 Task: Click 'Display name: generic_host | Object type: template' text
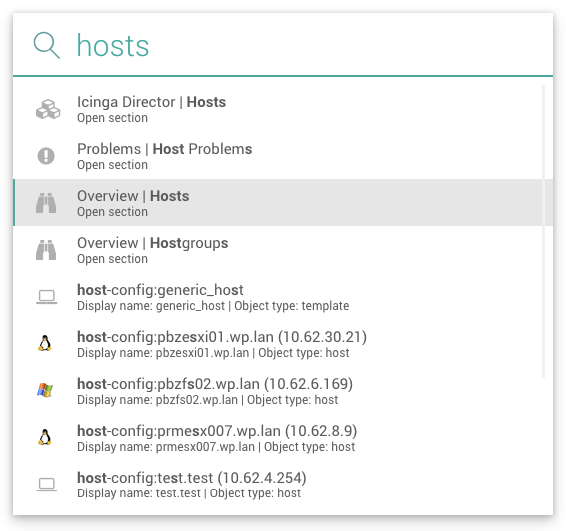213,306
